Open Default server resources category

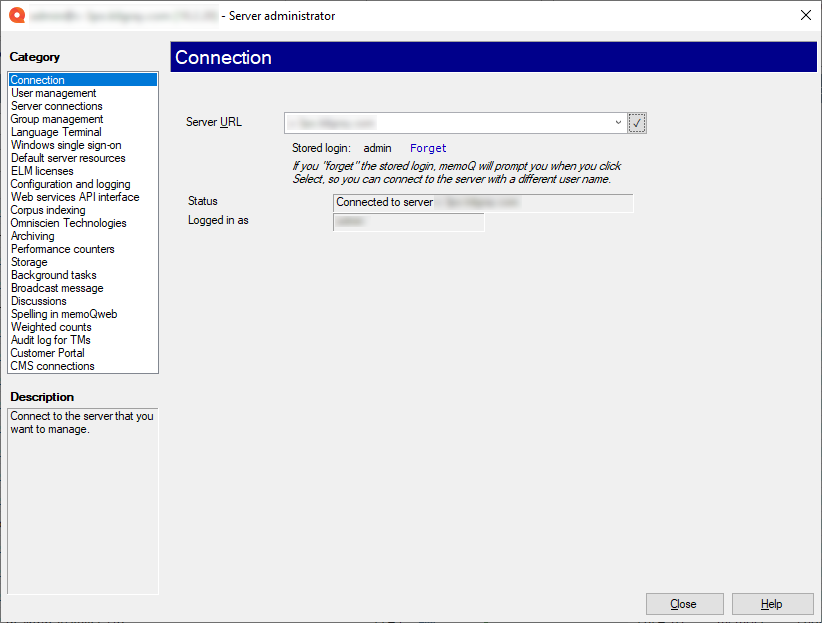coord(83,158)
